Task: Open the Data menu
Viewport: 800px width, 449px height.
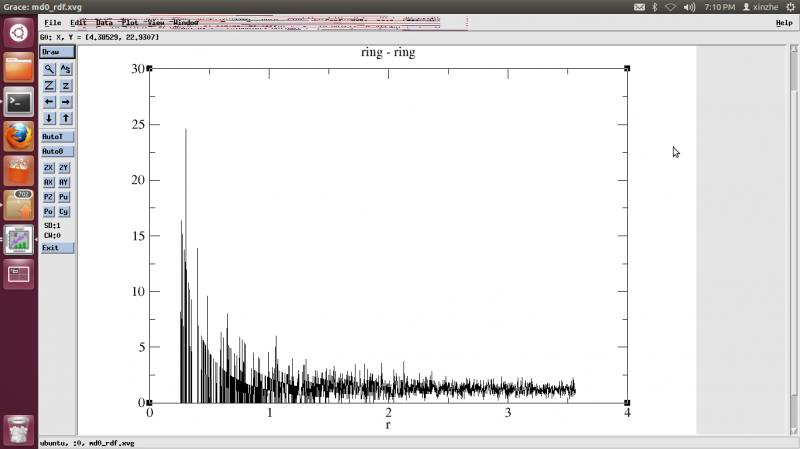Action: coord(104,22)
